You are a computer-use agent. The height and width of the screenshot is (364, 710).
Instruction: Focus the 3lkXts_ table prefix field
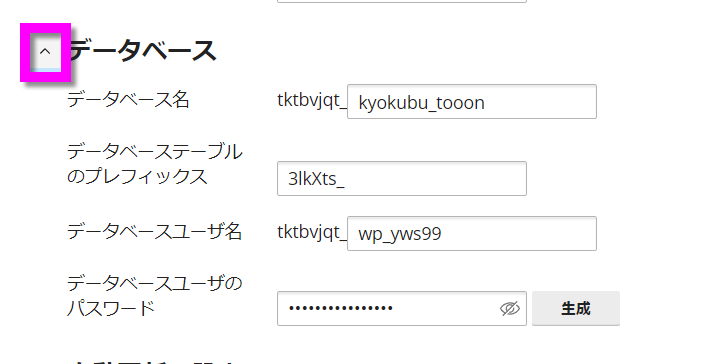point(402,178)
